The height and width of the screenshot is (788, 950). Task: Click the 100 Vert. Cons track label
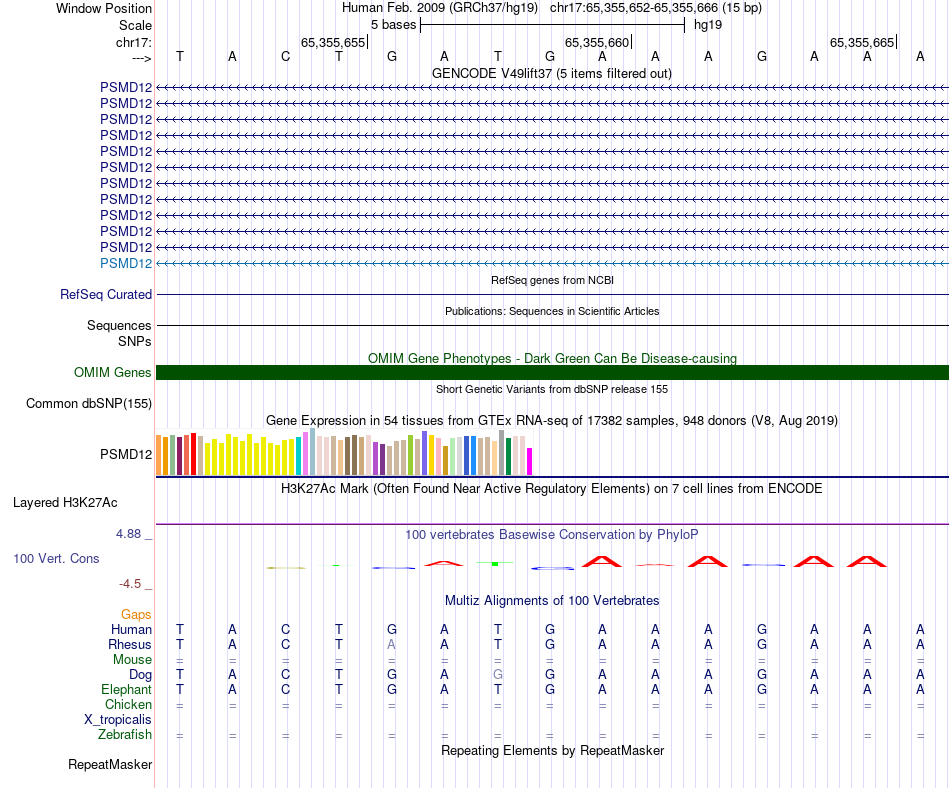(x=56, y=558)
